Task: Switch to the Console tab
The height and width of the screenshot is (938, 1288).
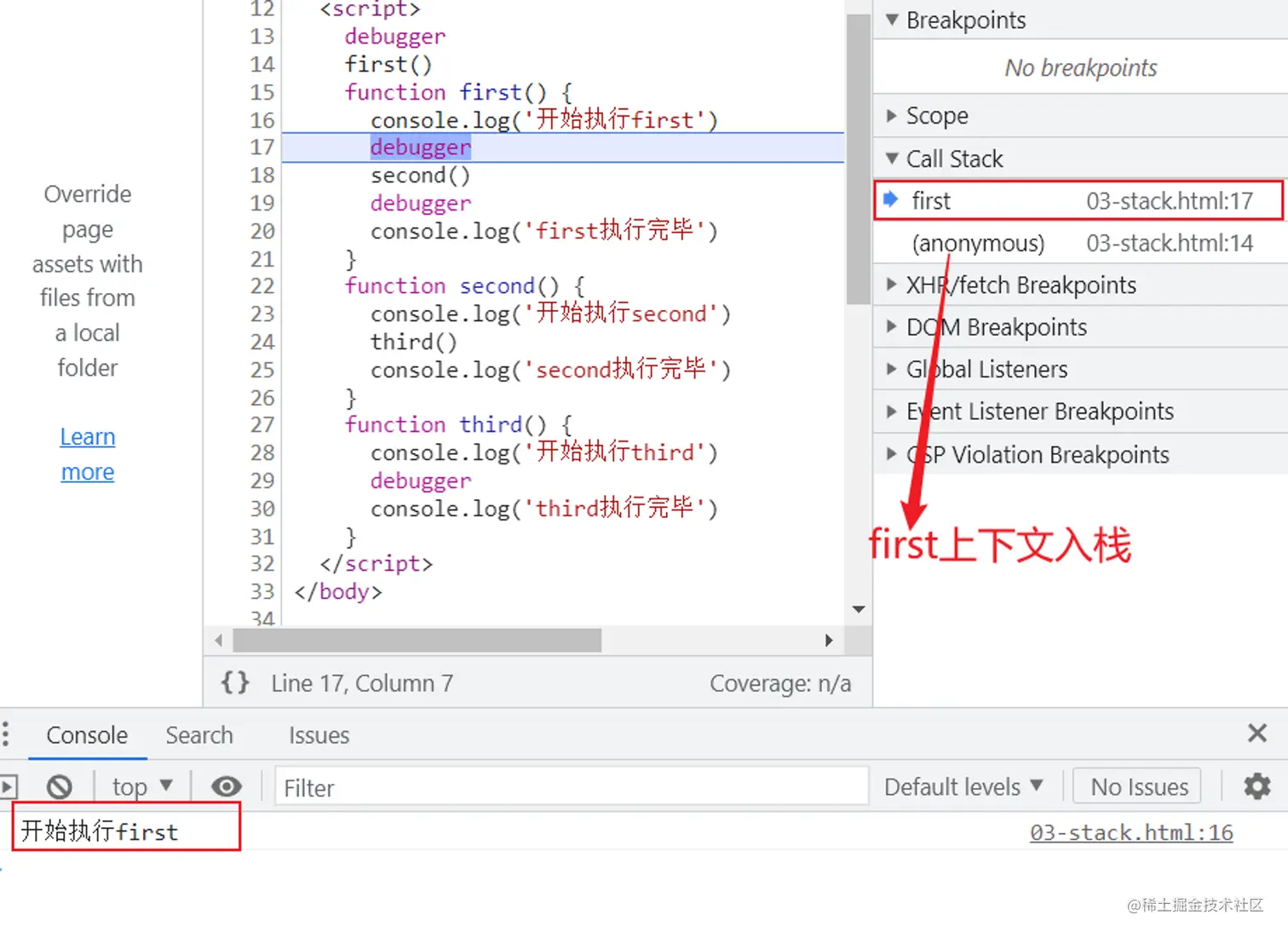Action: coord(87,734)
